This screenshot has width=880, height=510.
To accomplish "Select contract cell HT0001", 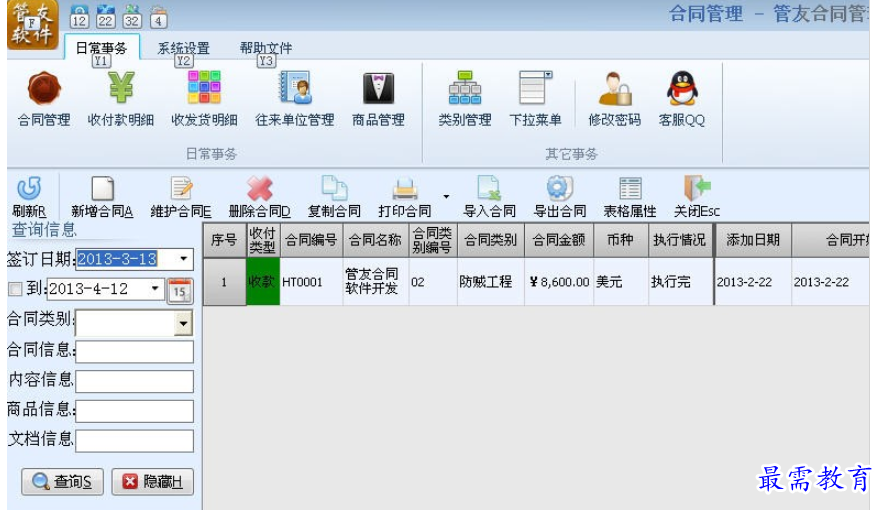I will pos(311,282).
